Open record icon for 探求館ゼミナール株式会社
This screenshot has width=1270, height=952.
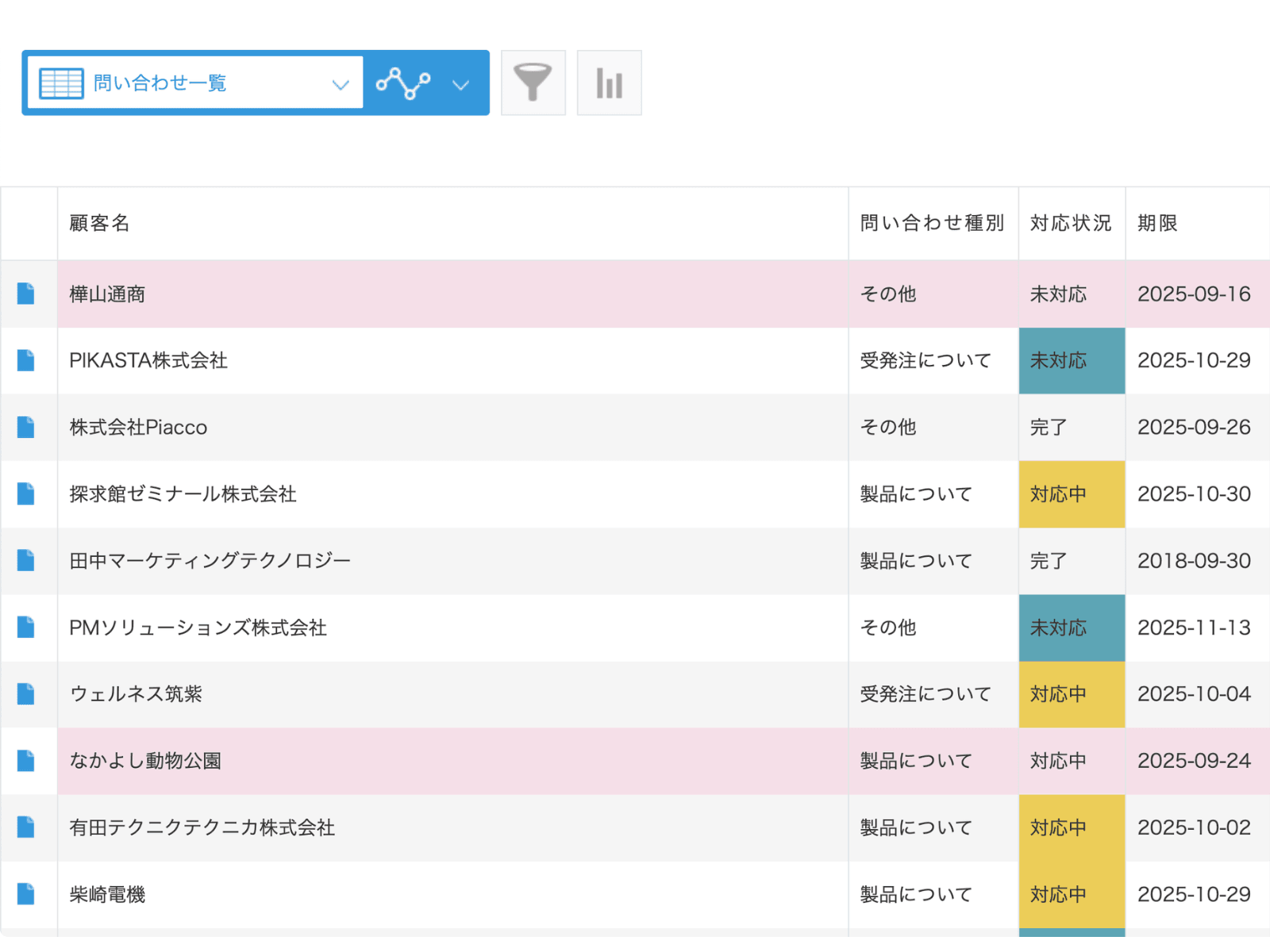[x=26, y=494]
